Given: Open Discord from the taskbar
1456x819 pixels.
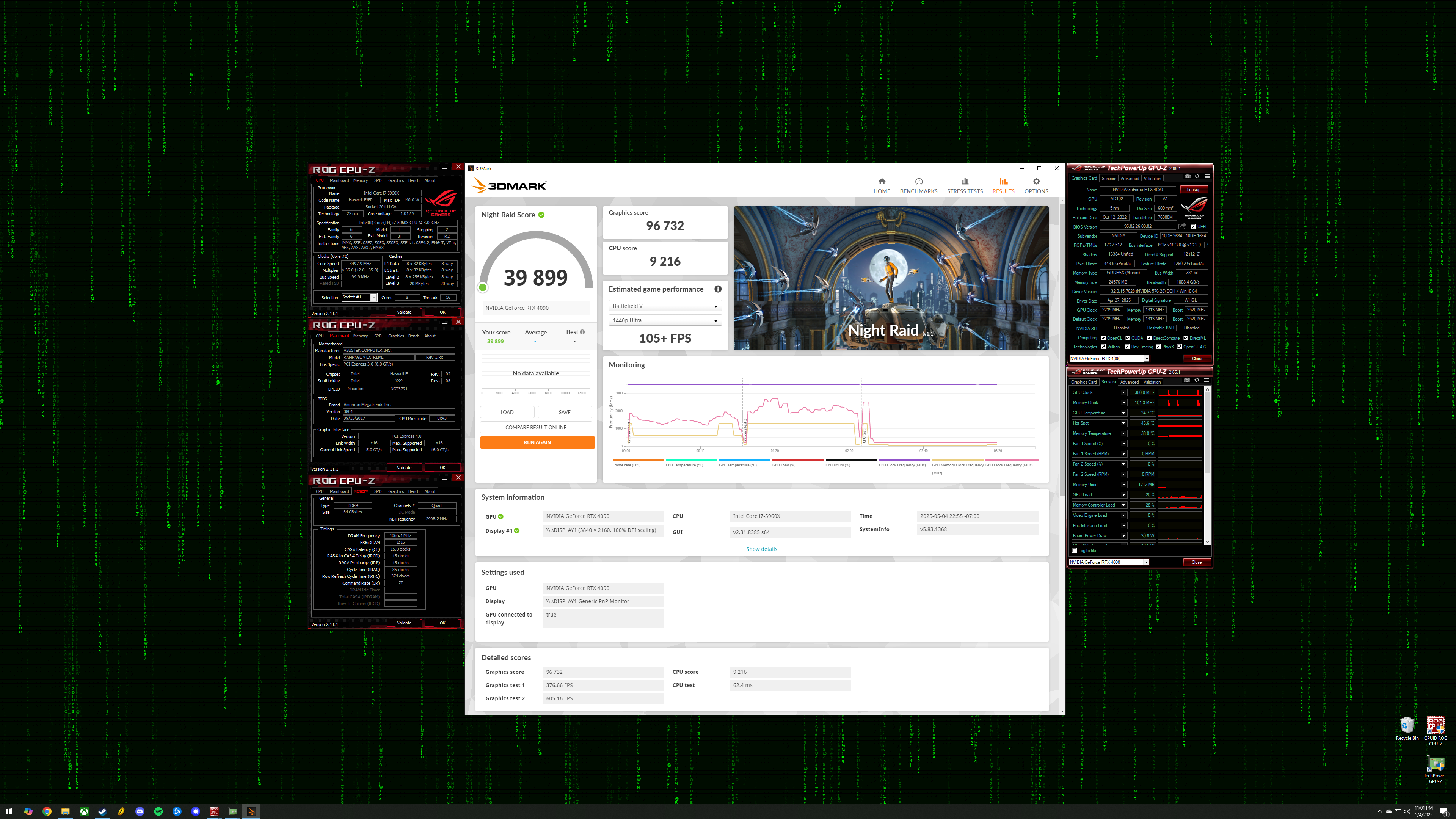Looking at the screenshot, I should [x=140, y=811].
